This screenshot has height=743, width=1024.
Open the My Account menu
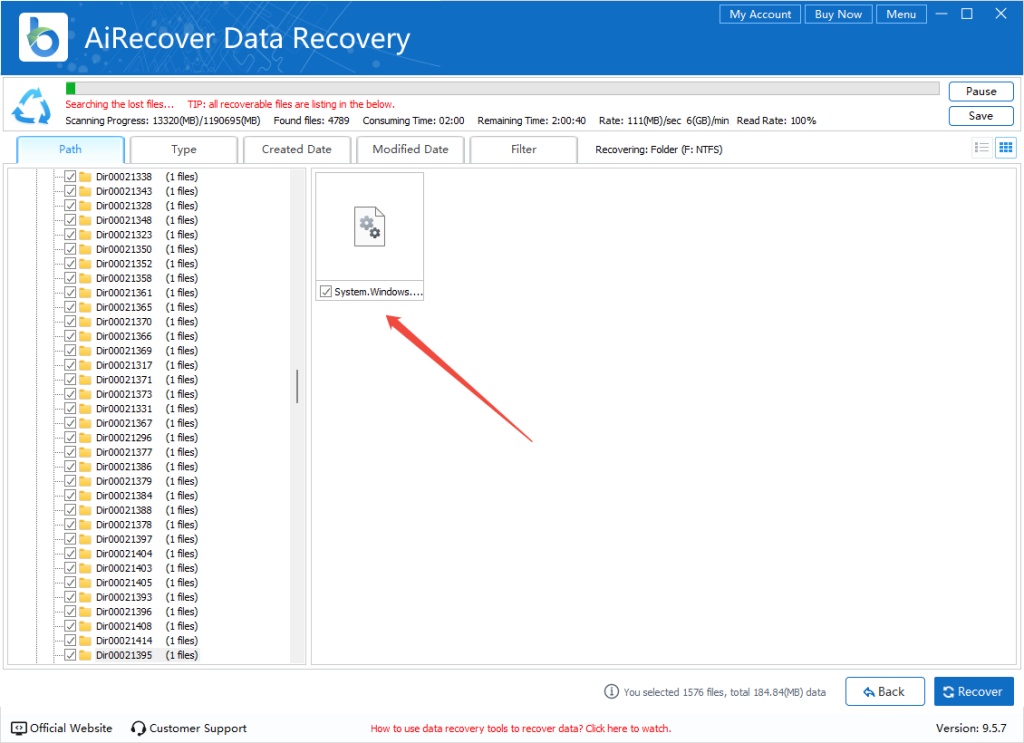760,14
